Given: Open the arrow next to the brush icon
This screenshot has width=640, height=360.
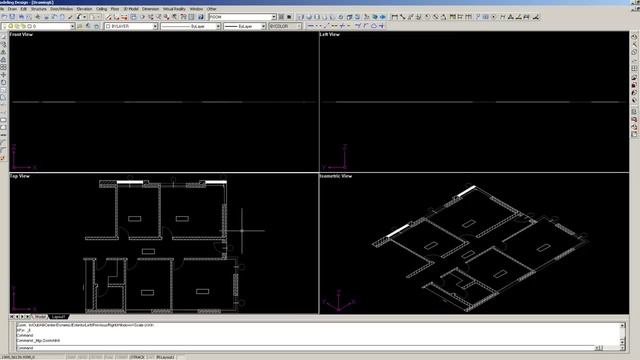Looking at the screenshot, I should point(84,17).
